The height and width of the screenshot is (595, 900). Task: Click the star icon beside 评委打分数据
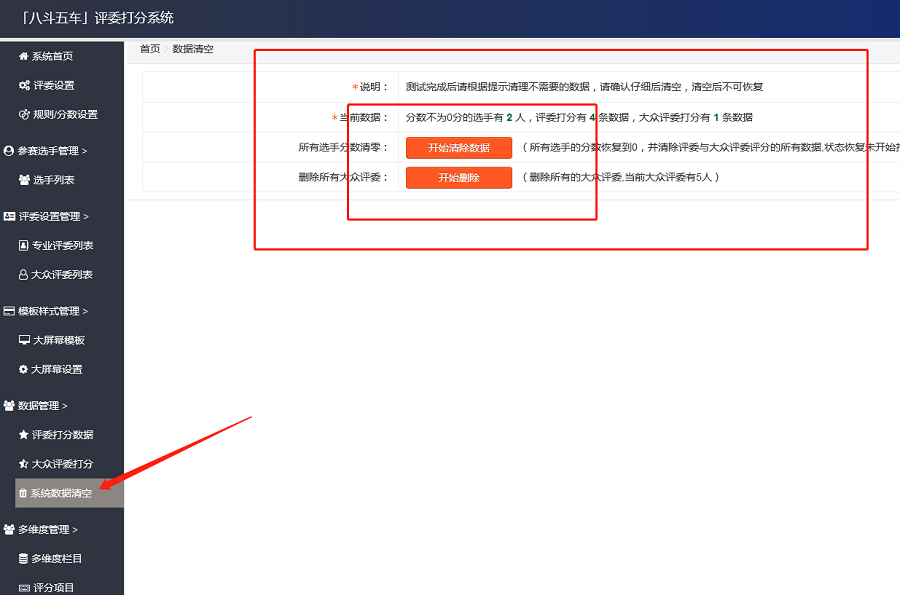24,435
